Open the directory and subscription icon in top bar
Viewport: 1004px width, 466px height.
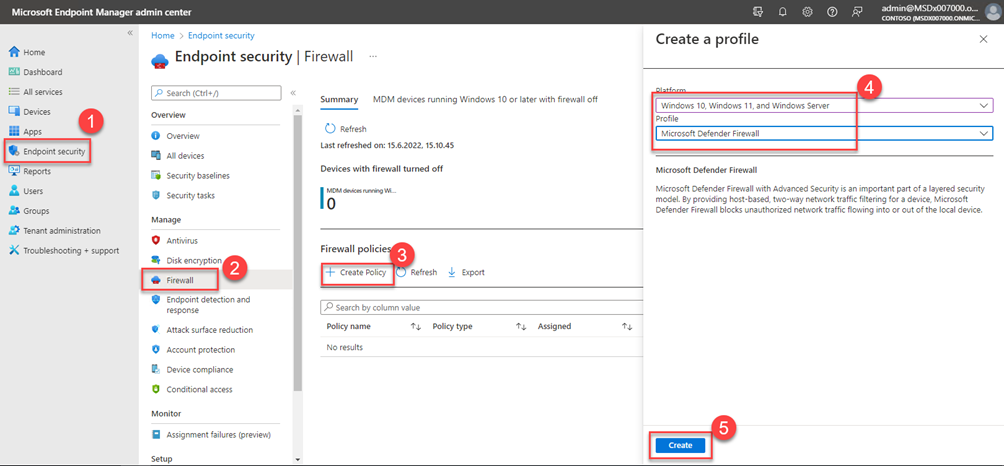[x=758, y=12]
